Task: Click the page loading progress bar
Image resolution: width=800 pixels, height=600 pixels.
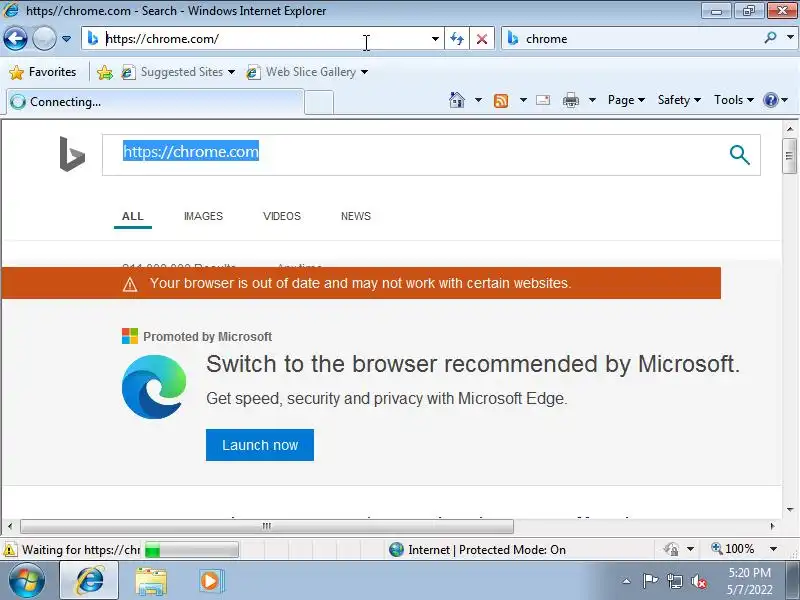Action: pos(191,550)
